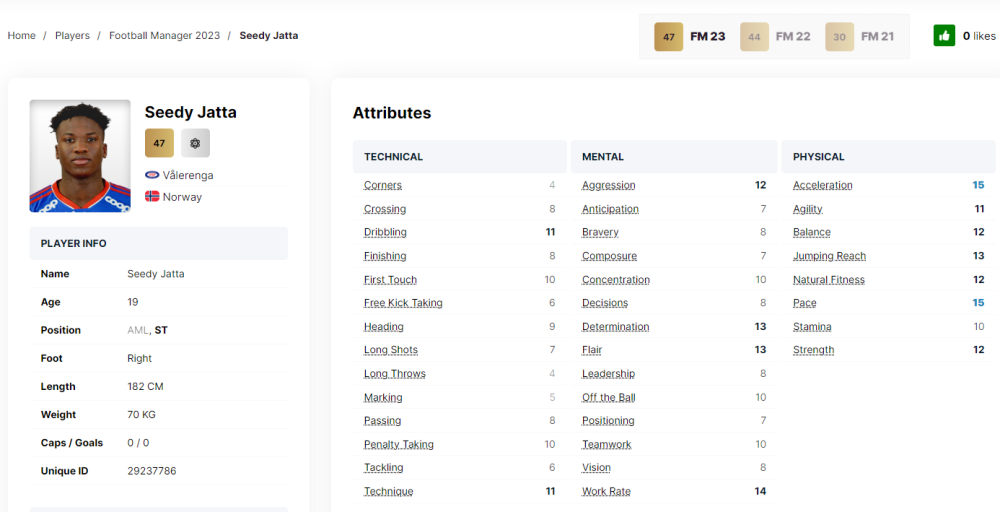1000x512 pixels.
Task: Click the 47 rating badge for FM 23
Action: [x=669, y=37]
